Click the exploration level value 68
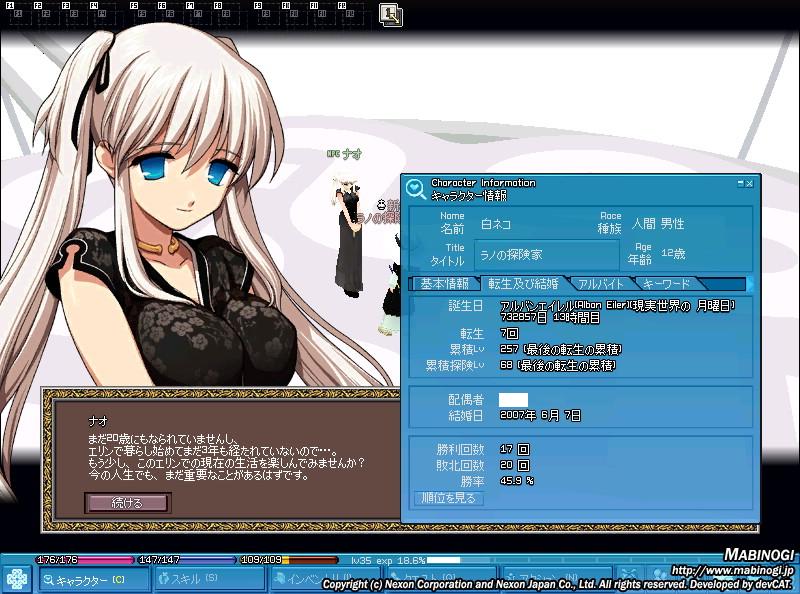Image resolution: width=800 pixels, height=594 pixels. (506, 365)
